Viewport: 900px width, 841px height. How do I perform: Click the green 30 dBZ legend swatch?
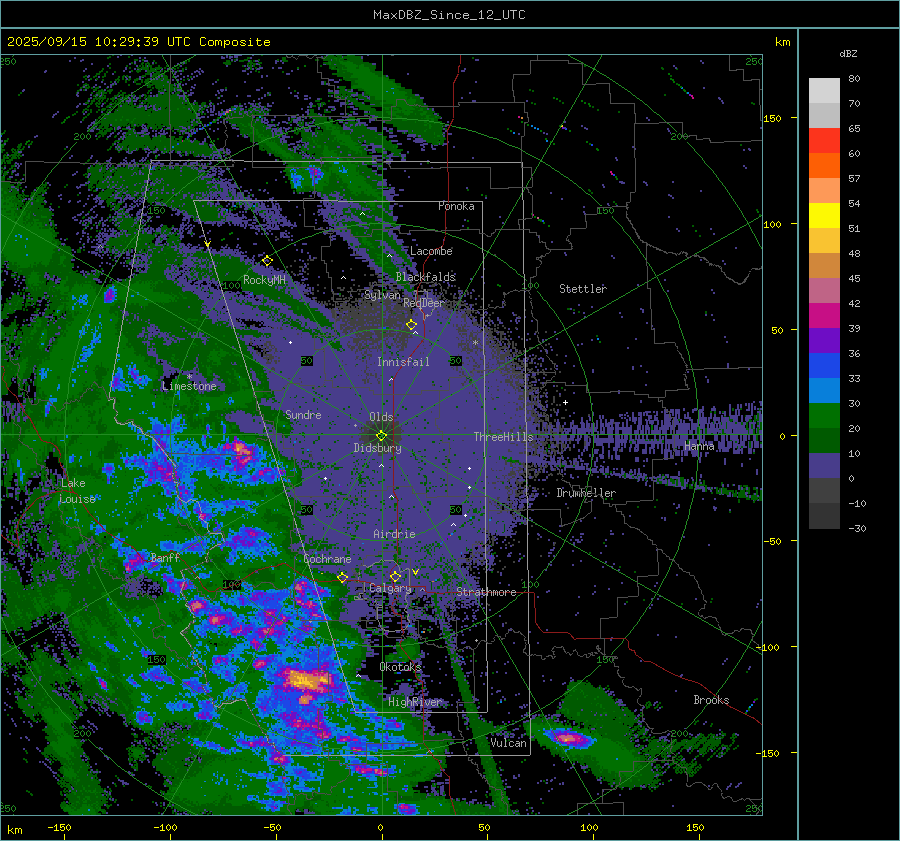point(824,415)
